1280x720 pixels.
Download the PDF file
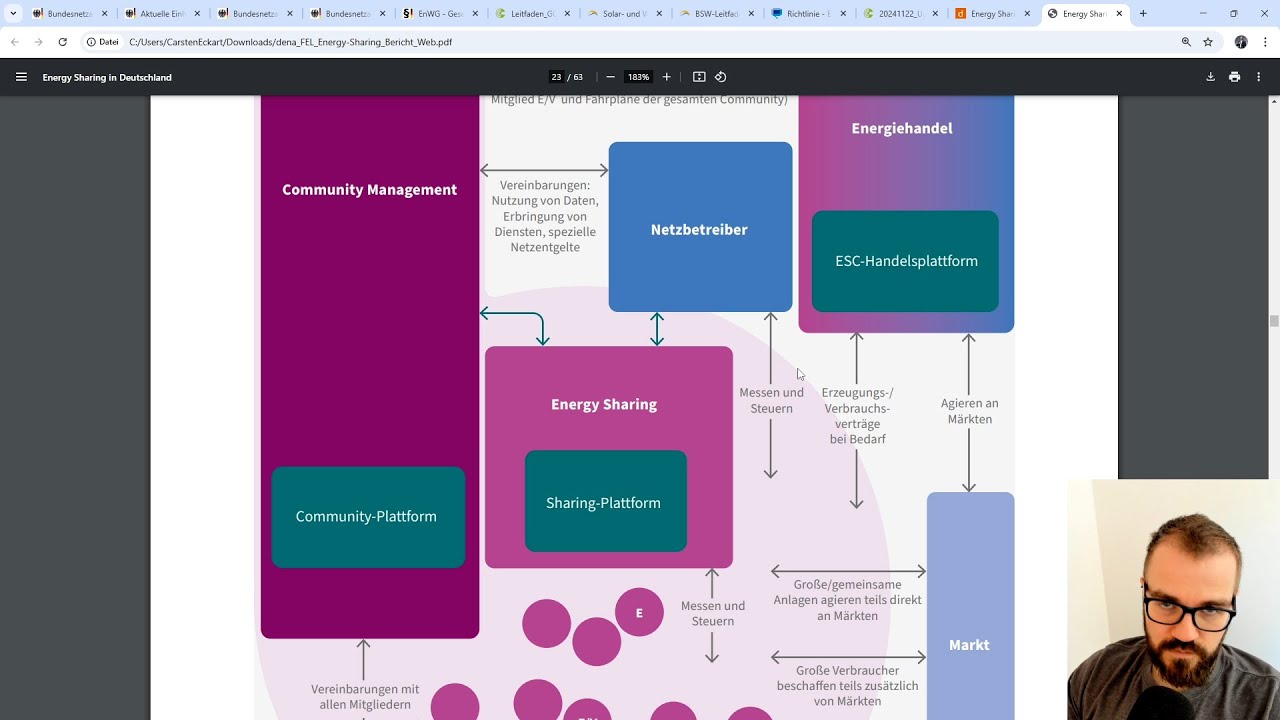pyautogui.click(x=1210, y=77)
